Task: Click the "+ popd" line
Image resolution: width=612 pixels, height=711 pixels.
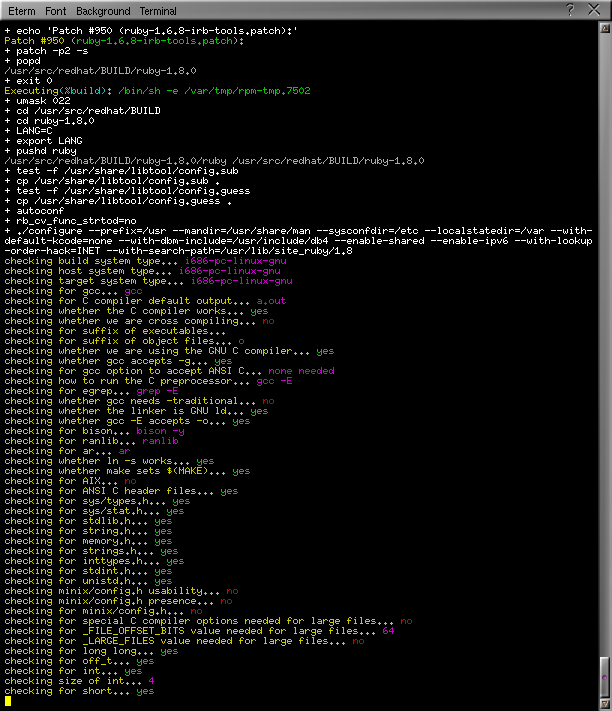Action: [x=23, y=61]
